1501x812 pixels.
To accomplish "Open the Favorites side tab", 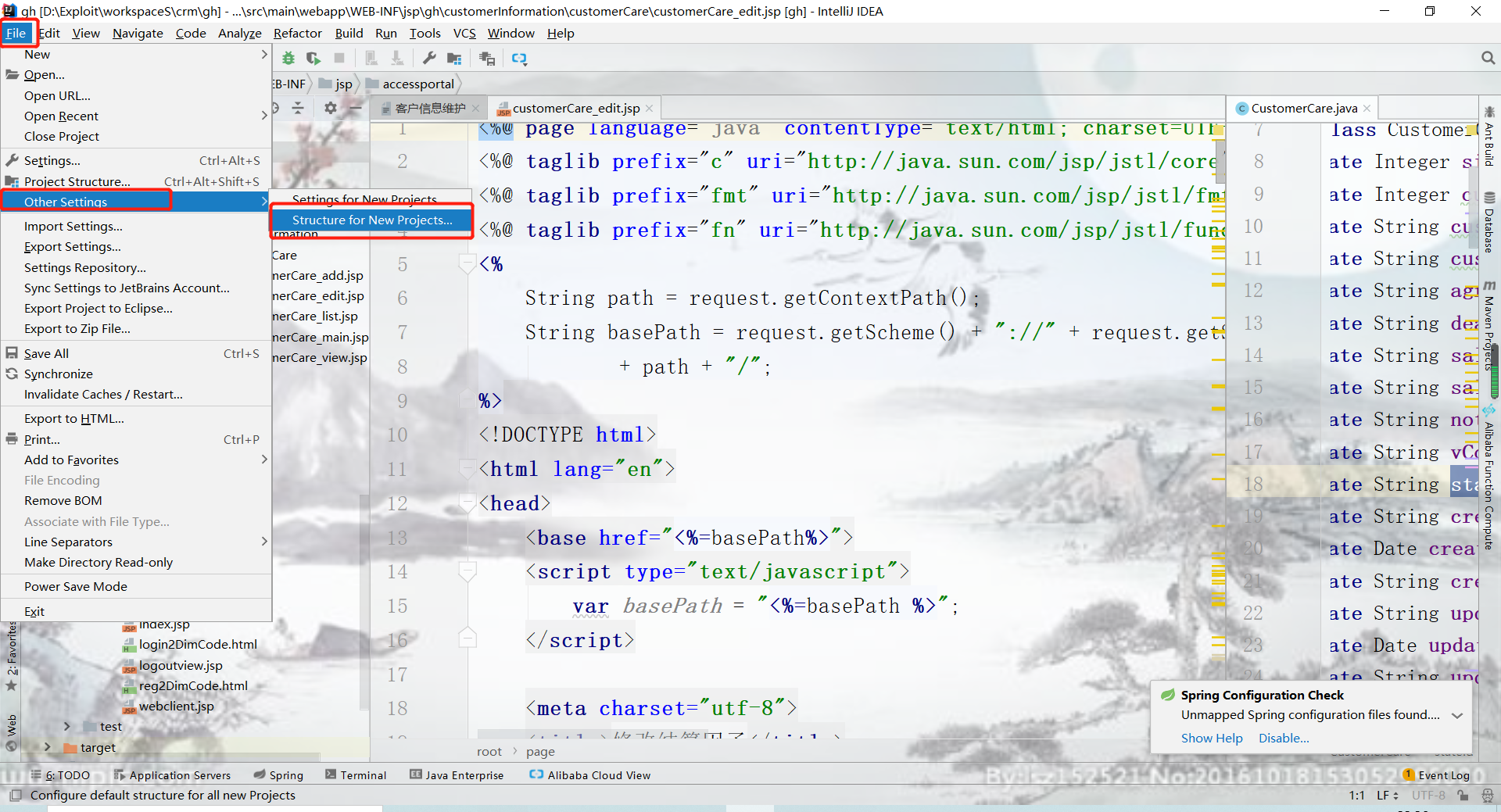I will tap(12, 656).
